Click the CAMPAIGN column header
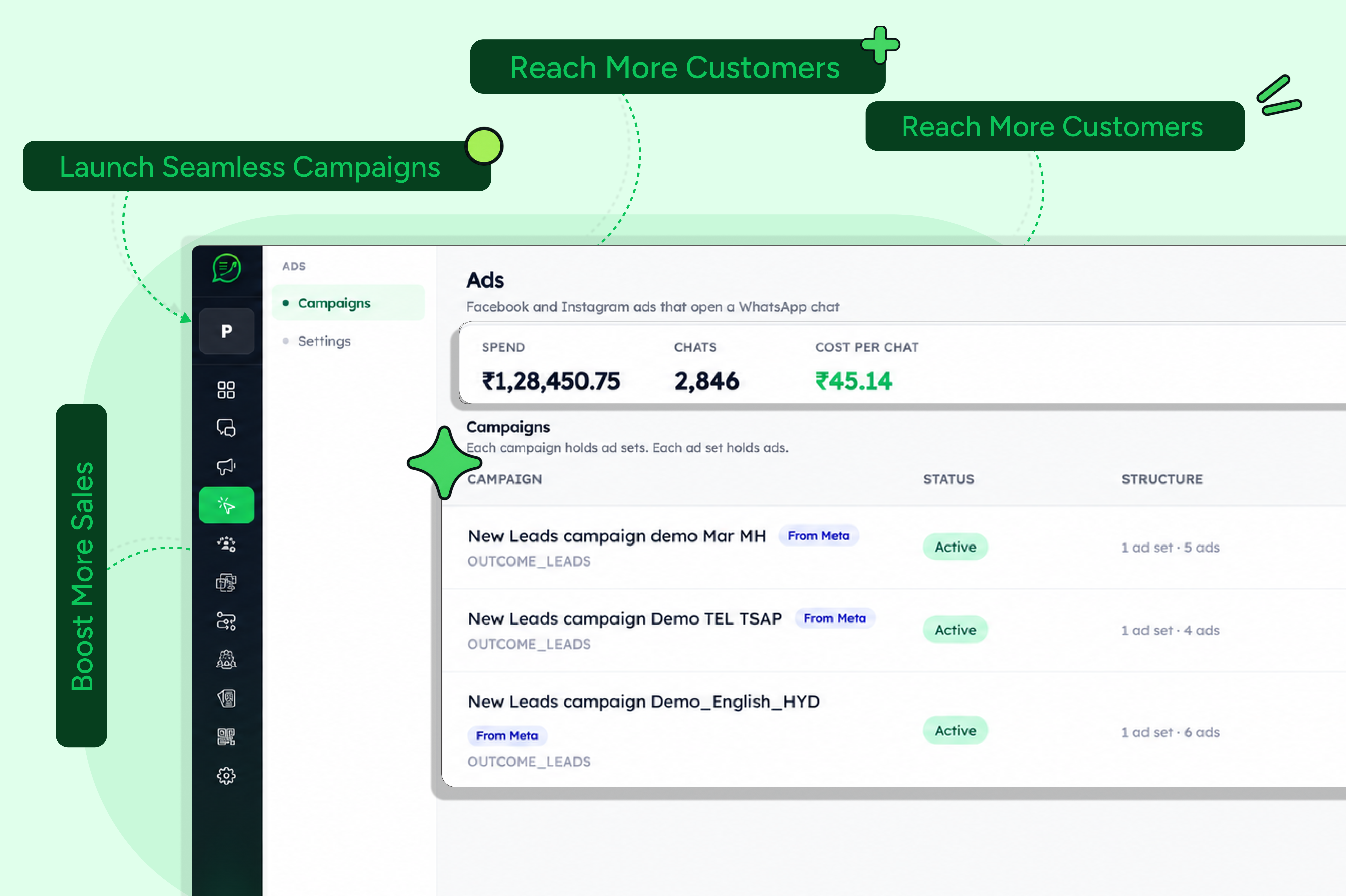The image size is (1346, 896). point(505,479)
